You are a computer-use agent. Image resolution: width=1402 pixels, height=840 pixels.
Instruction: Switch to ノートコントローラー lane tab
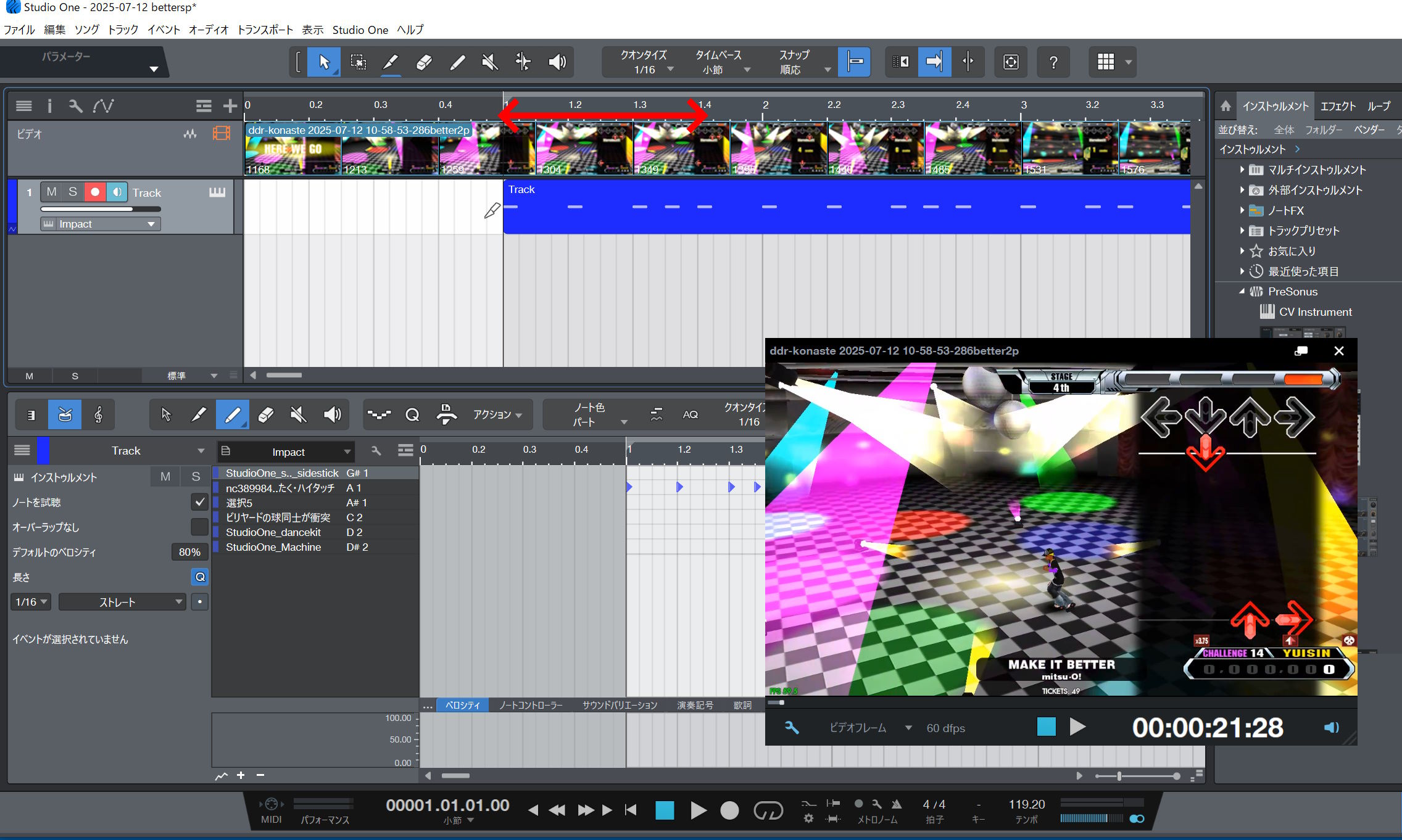[531, 705]
